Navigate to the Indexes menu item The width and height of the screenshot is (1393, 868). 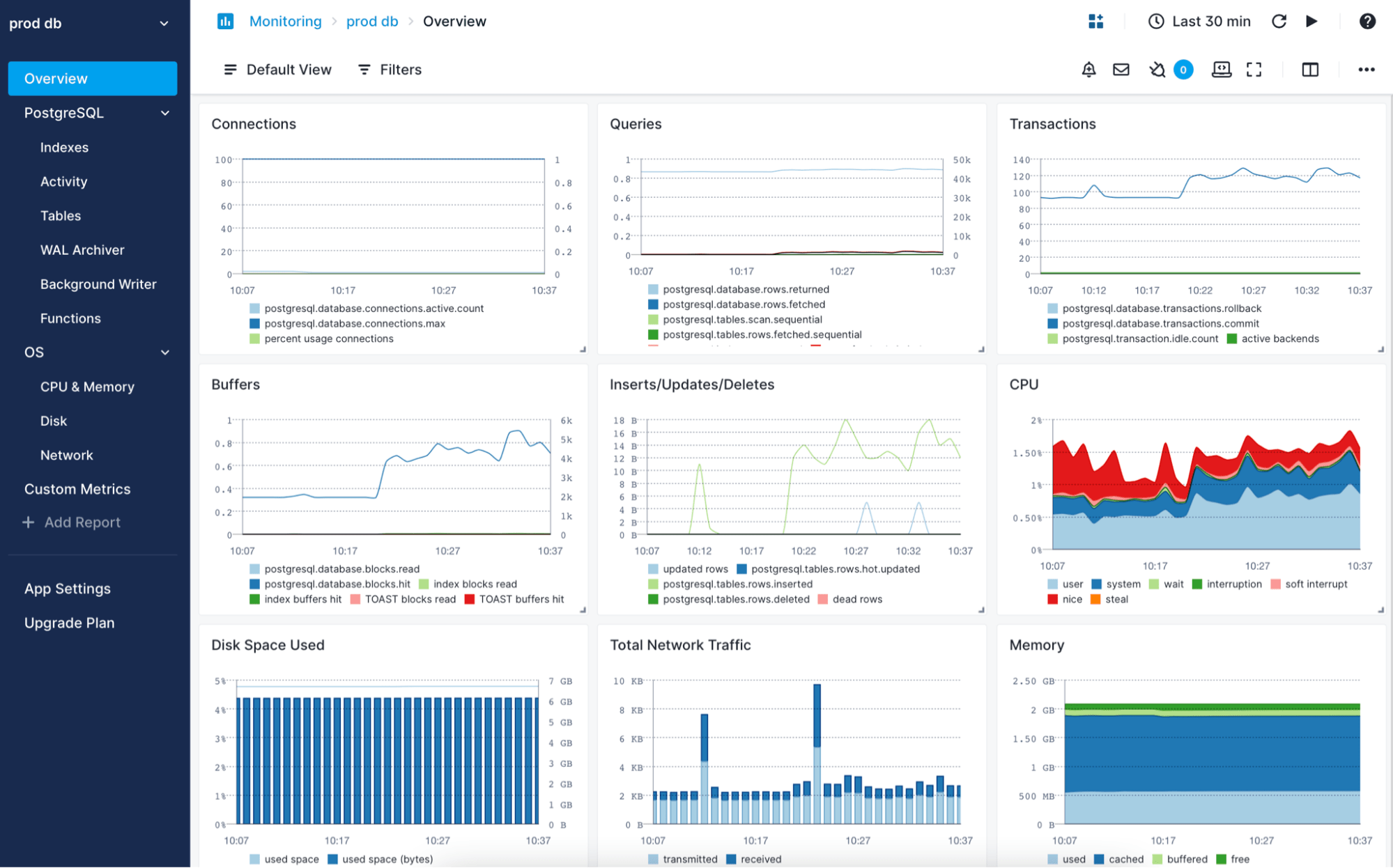64,147
